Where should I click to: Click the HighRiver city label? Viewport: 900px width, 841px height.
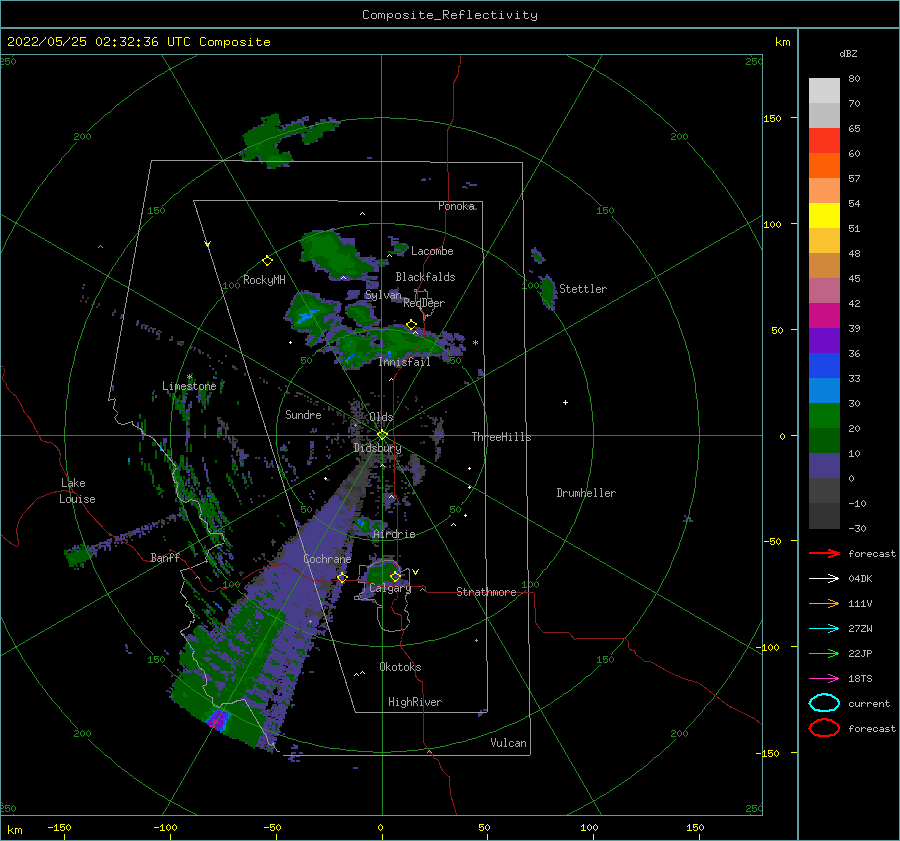coord(415,702)
